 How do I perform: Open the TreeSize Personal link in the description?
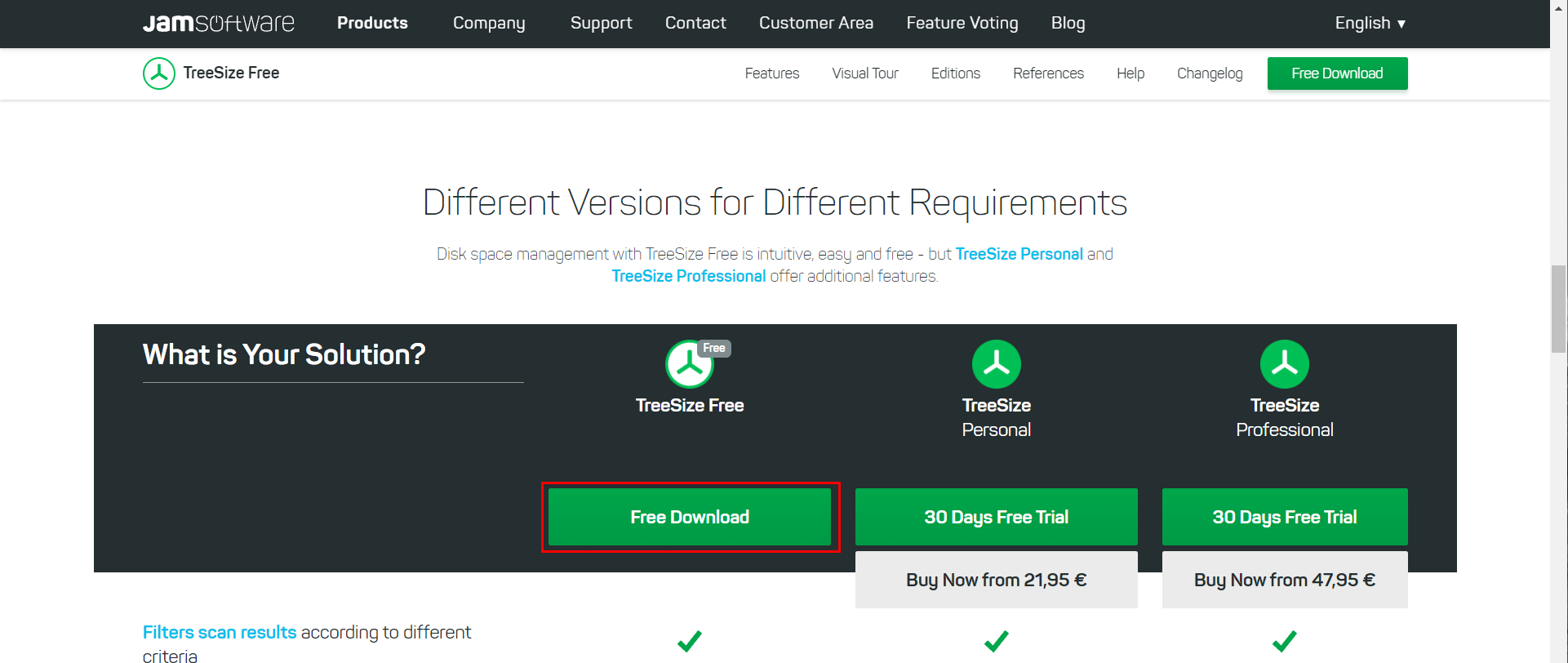coord(1019,254)
